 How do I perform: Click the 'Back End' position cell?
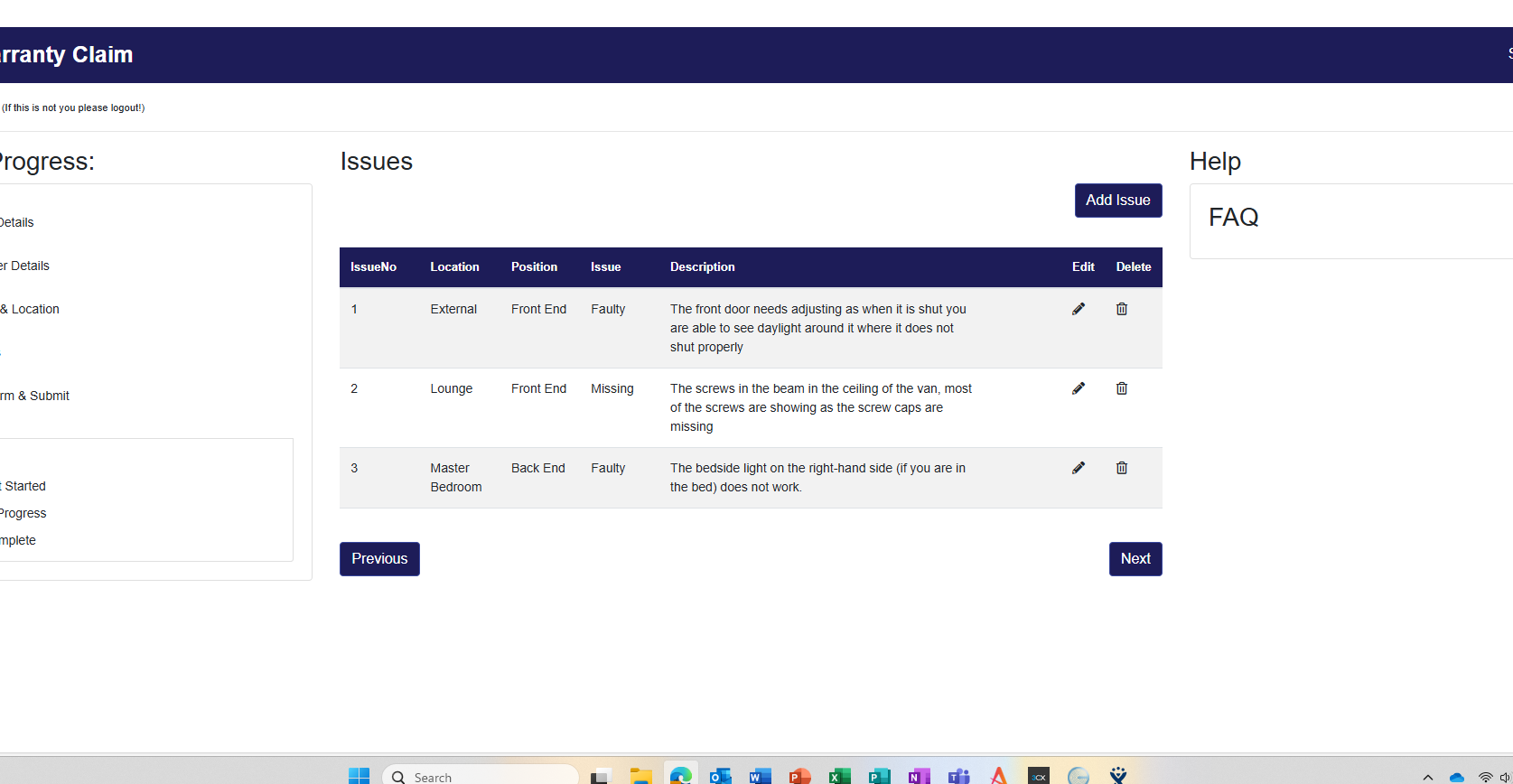538,468
